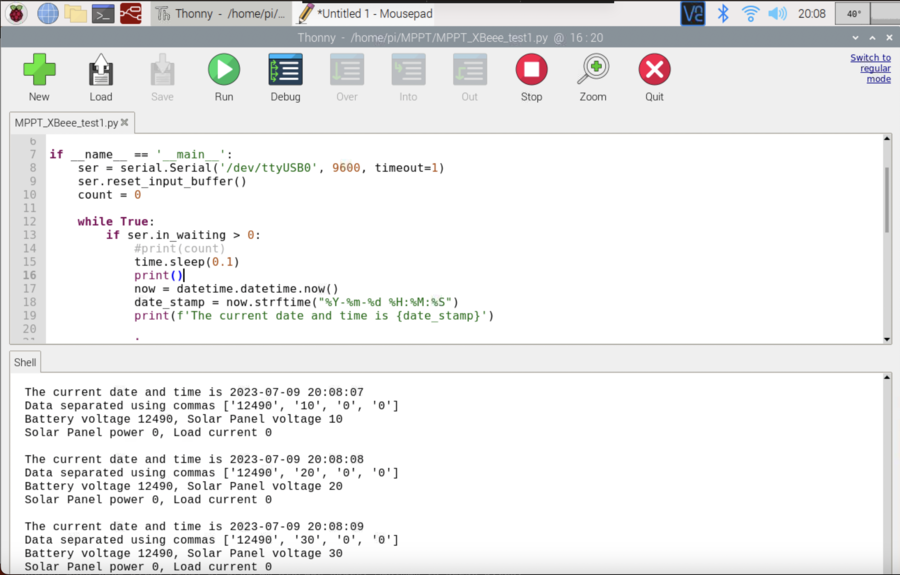Viewport: 900px width, 575px height.
Task: Open the web browser globe icon
Action: coord(47,13)
